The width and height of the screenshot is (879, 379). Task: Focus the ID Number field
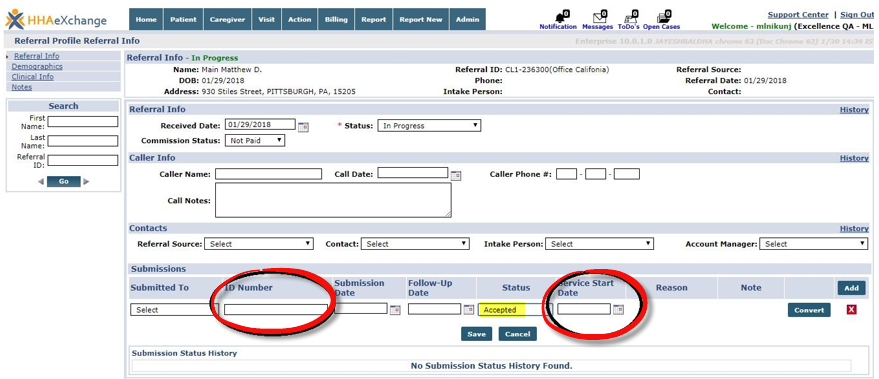tap(276, 309)
